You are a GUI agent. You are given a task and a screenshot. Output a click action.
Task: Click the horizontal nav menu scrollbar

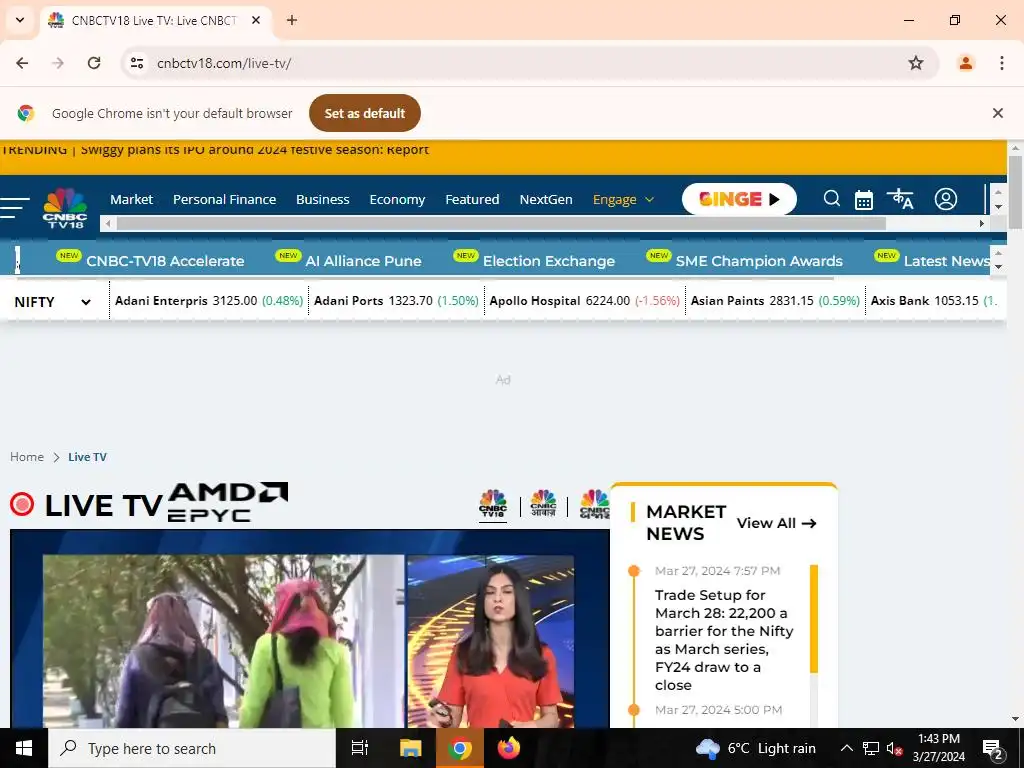click(x=500, y=223)
